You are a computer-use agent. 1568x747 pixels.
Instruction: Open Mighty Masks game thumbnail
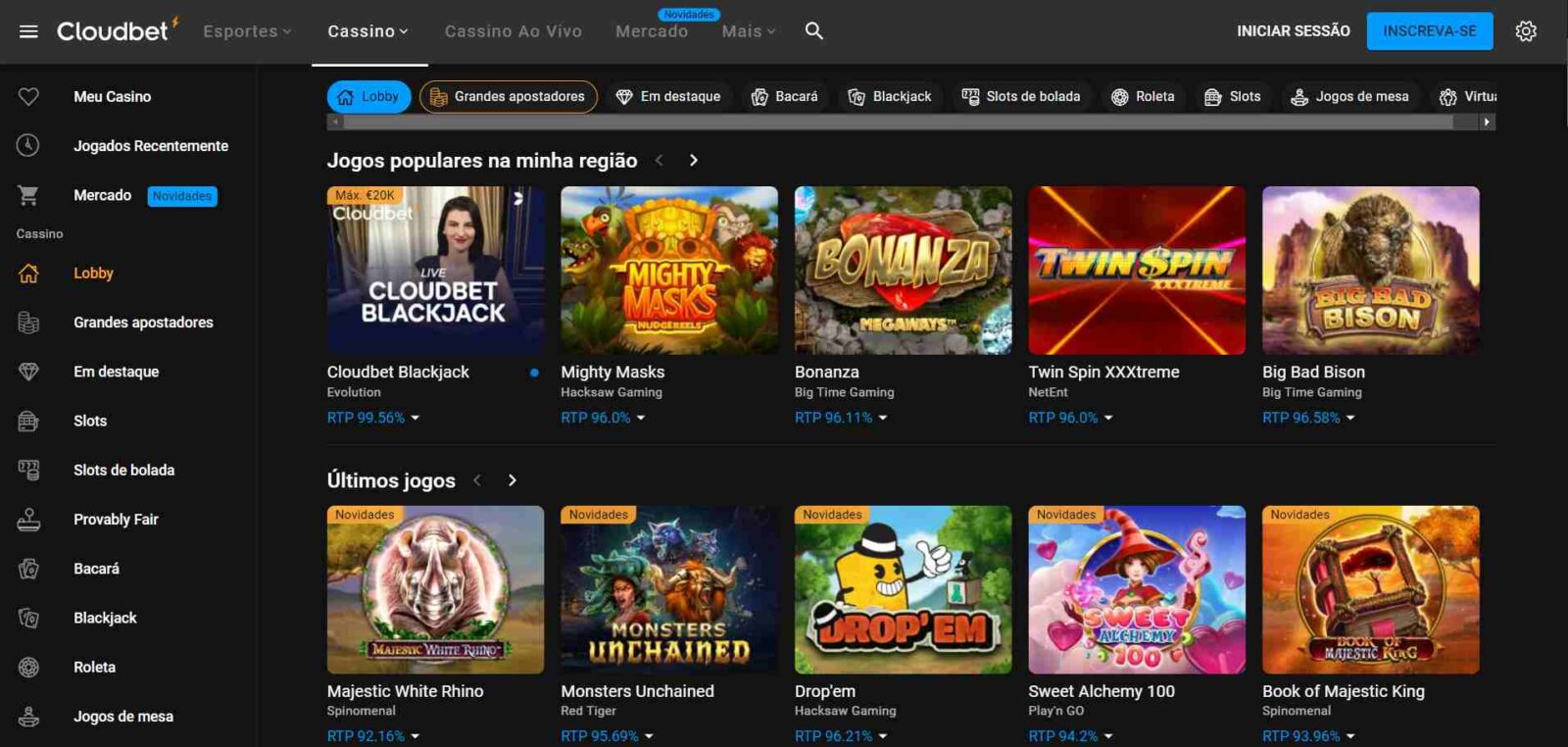coord(669,270)
